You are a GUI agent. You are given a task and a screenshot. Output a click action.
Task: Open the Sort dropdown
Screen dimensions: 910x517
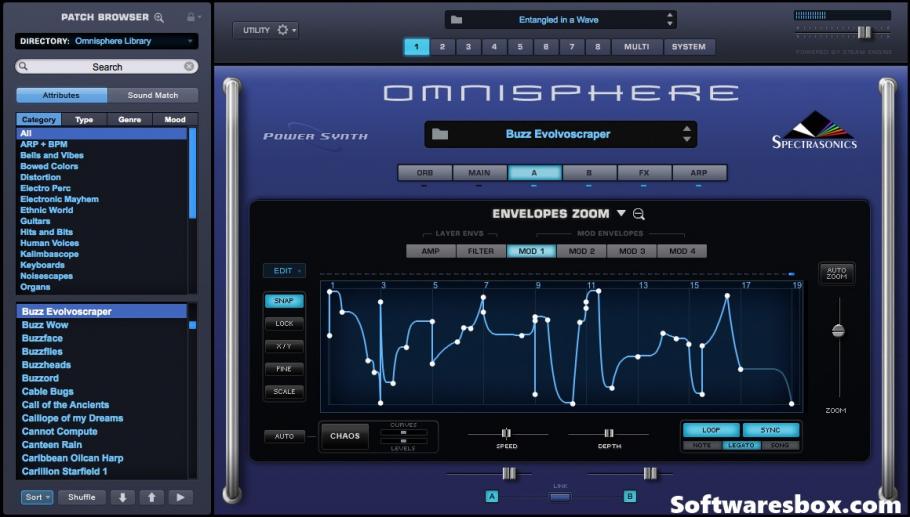pos(37,497)
